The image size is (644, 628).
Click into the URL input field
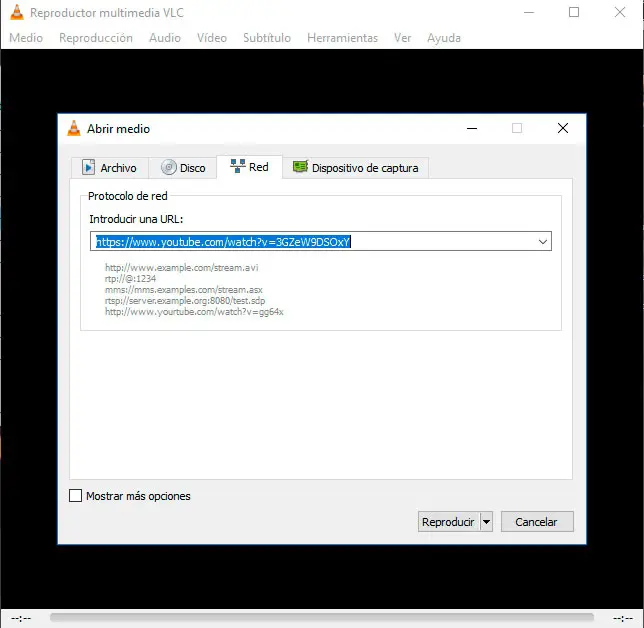(x=312, y=241)
